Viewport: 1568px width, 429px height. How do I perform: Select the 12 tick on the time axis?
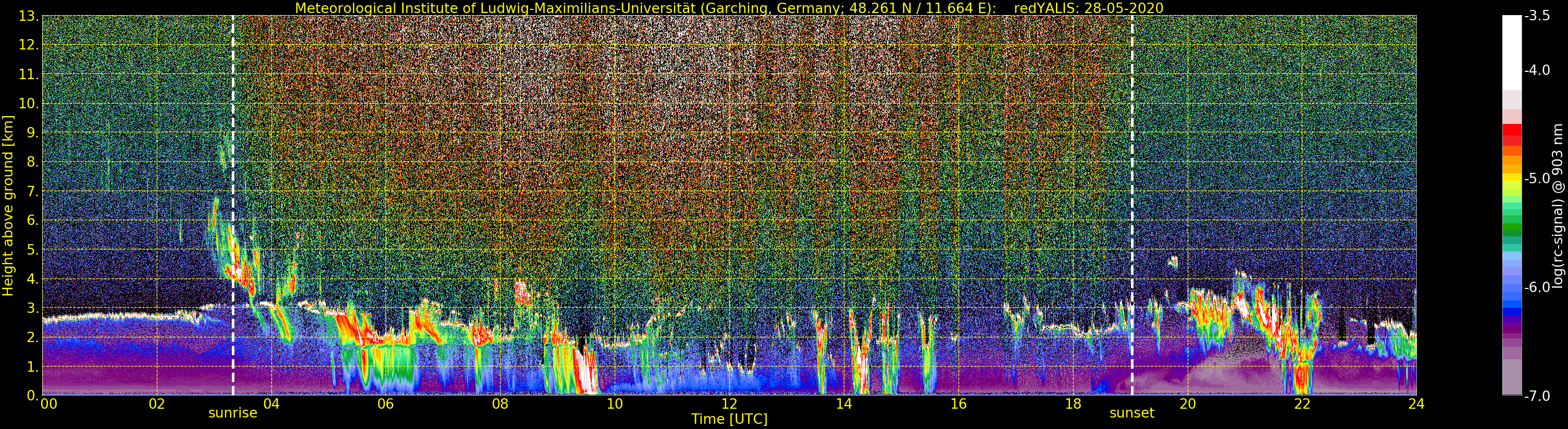tap(729, 404)
